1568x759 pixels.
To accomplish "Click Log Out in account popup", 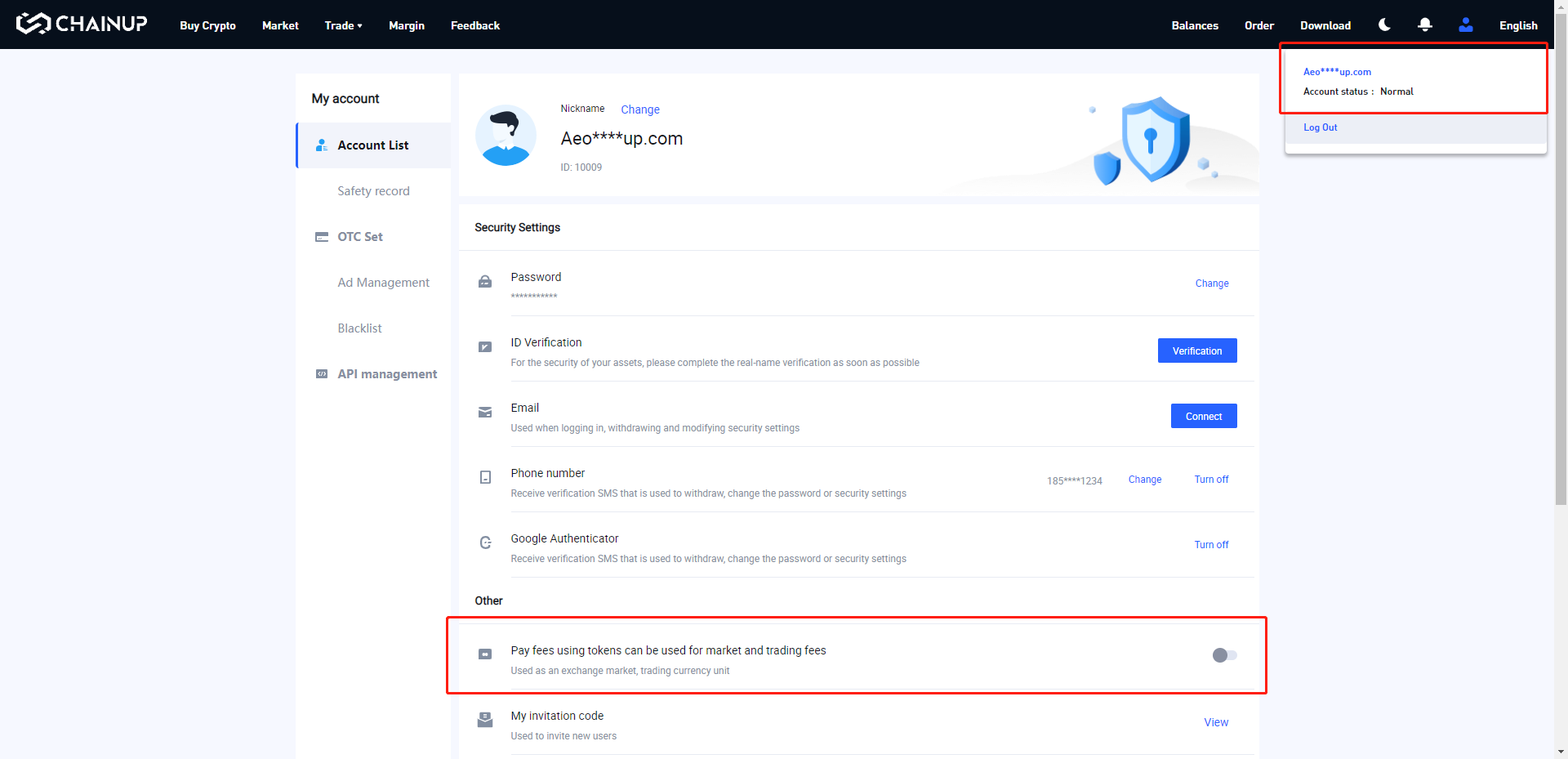I will (x=1320, y=127).
